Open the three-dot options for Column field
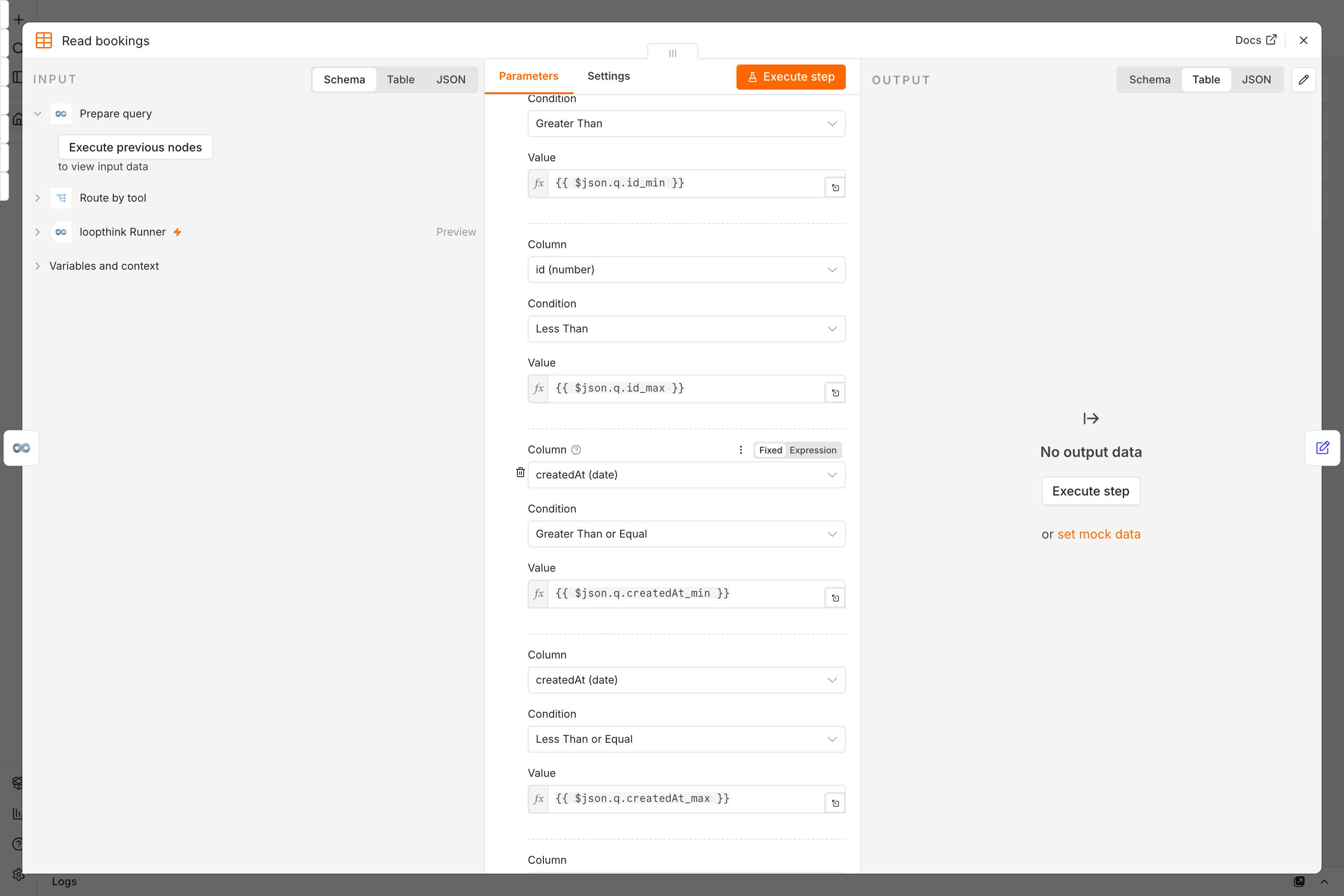 tap(741, 450)
